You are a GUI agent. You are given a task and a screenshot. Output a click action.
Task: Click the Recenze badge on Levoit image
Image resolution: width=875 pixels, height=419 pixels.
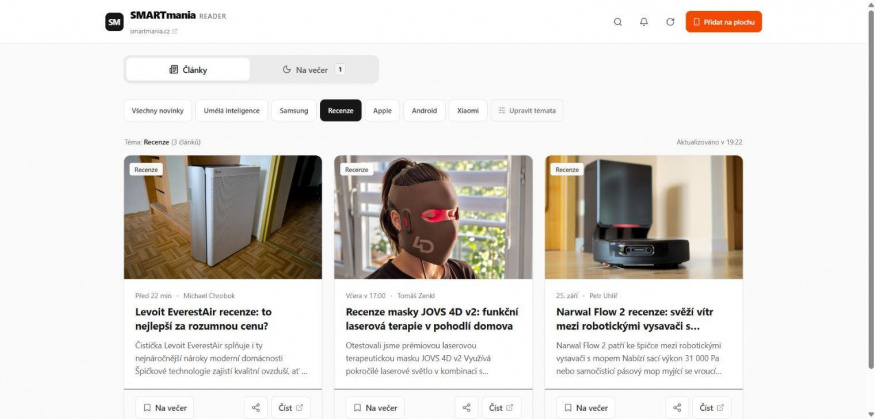[x=146, y=170]
